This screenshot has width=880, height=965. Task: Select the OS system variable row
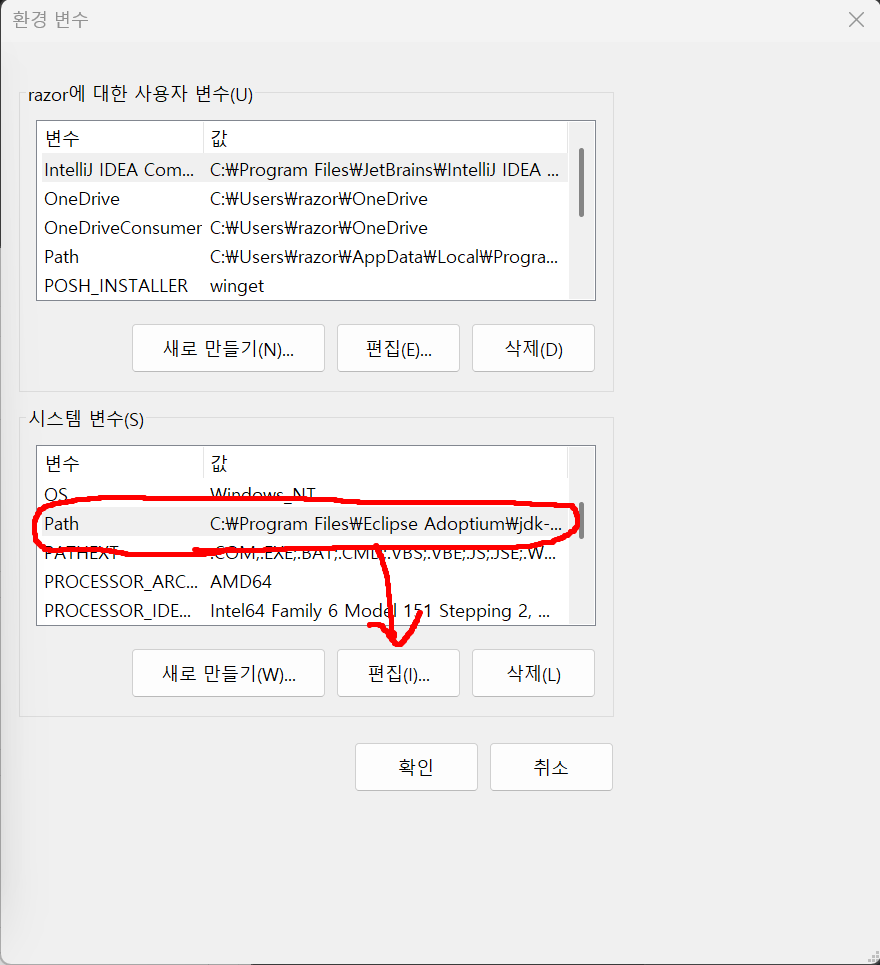pos(303,494)
